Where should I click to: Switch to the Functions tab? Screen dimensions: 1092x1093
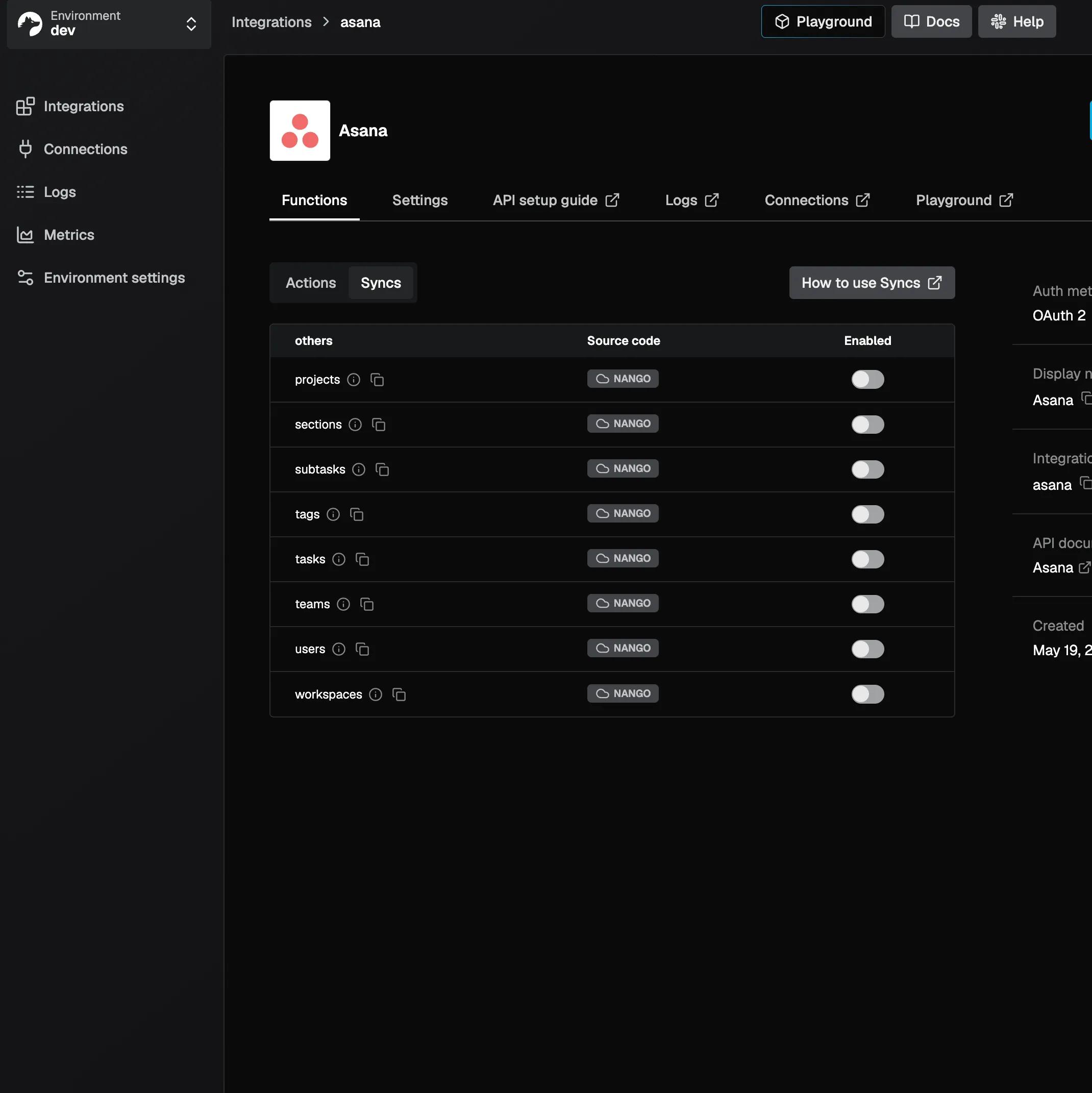click(x=314, y=200)
